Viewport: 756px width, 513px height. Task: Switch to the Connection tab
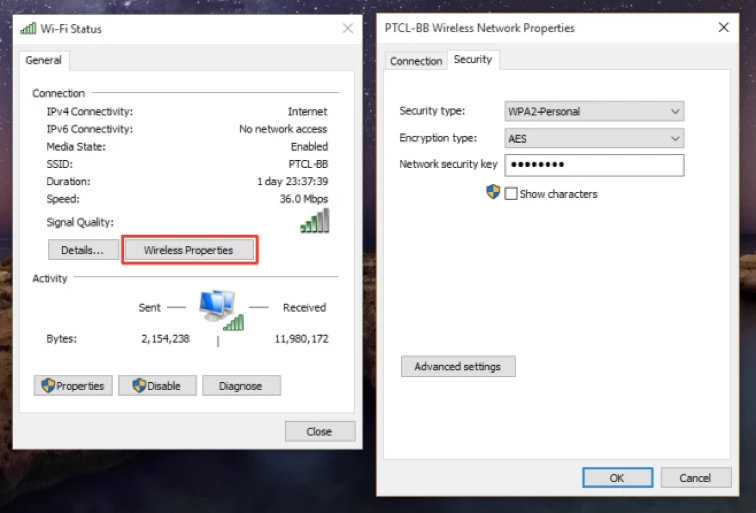click(x=416, y=61)
